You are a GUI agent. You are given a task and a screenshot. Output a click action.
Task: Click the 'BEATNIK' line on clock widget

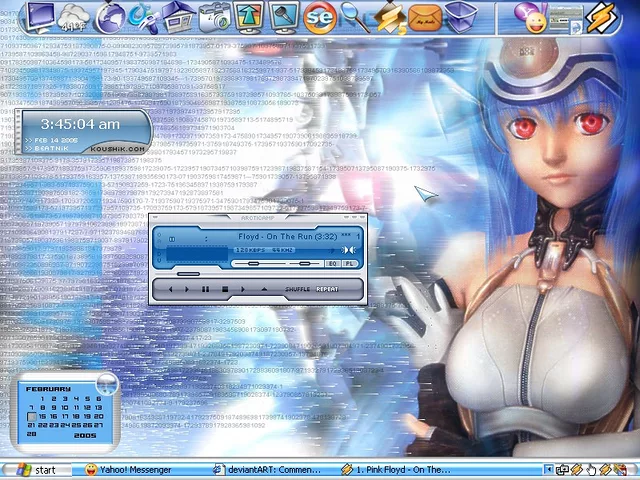51,149
